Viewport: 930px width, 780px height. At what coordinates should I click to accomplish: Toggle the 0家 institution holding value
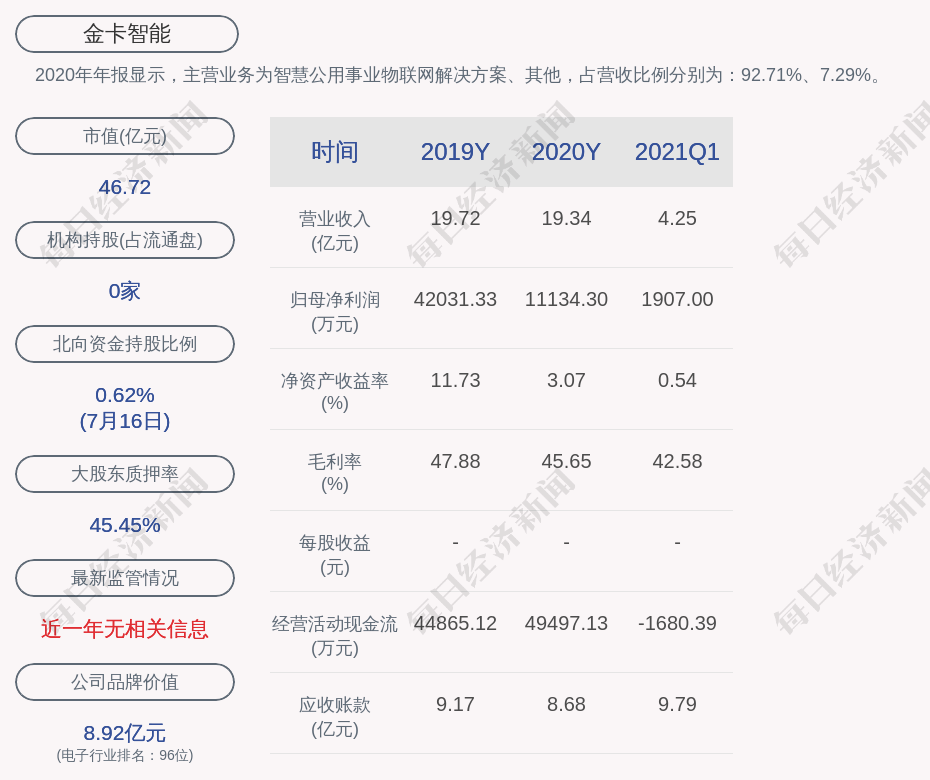[x=124, y=290]
